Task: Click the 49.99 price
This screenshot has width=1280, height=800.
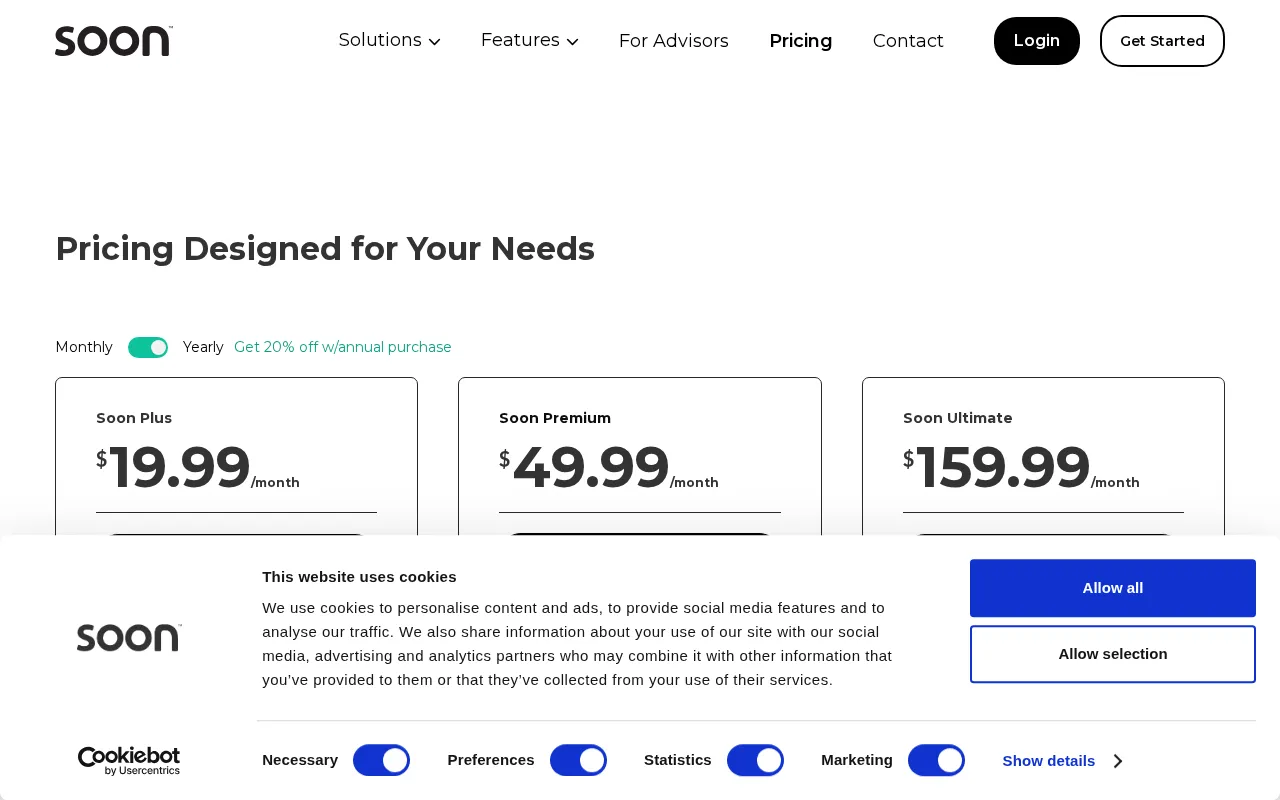Action: tap(591, 467)
